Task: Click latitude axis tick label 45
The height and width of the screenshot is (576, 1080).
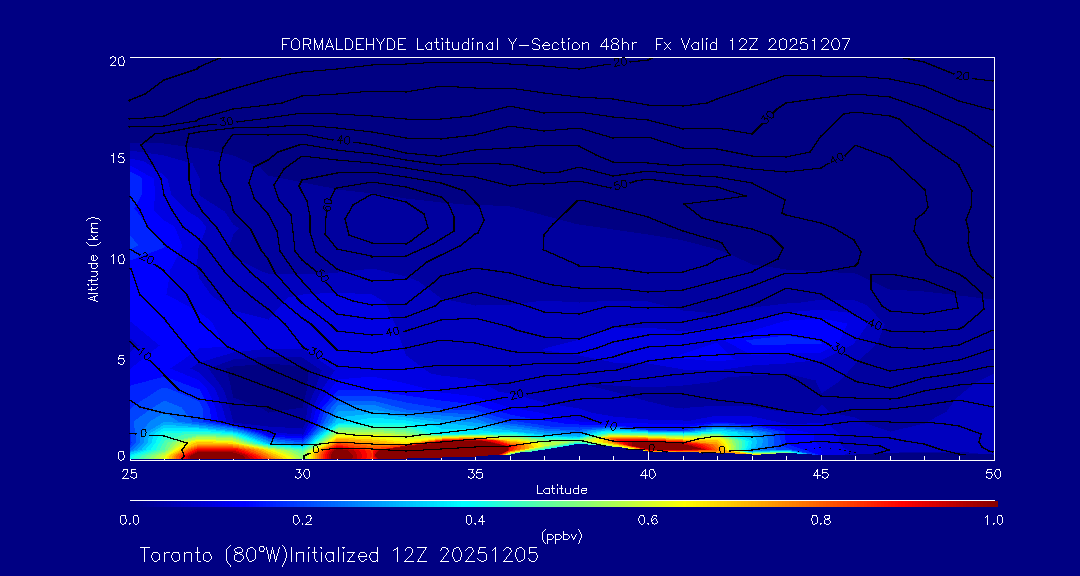Action: coord(821,474)
